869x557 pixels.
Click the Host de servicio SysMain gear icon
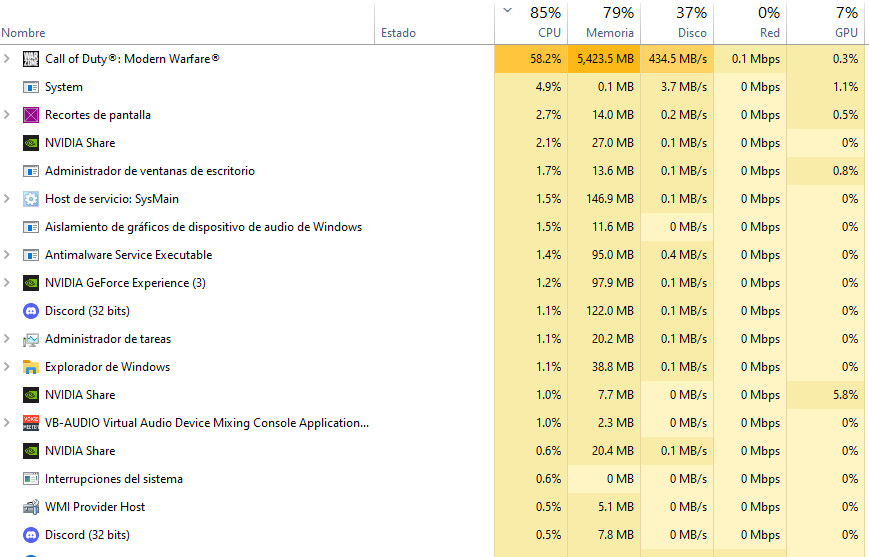[30, 199]
